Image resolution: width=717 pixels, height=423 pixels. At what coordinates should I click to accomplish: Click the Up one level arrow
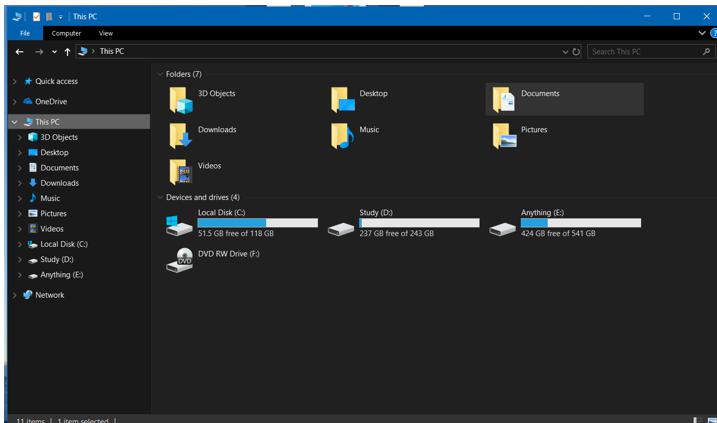pos(67,51)
